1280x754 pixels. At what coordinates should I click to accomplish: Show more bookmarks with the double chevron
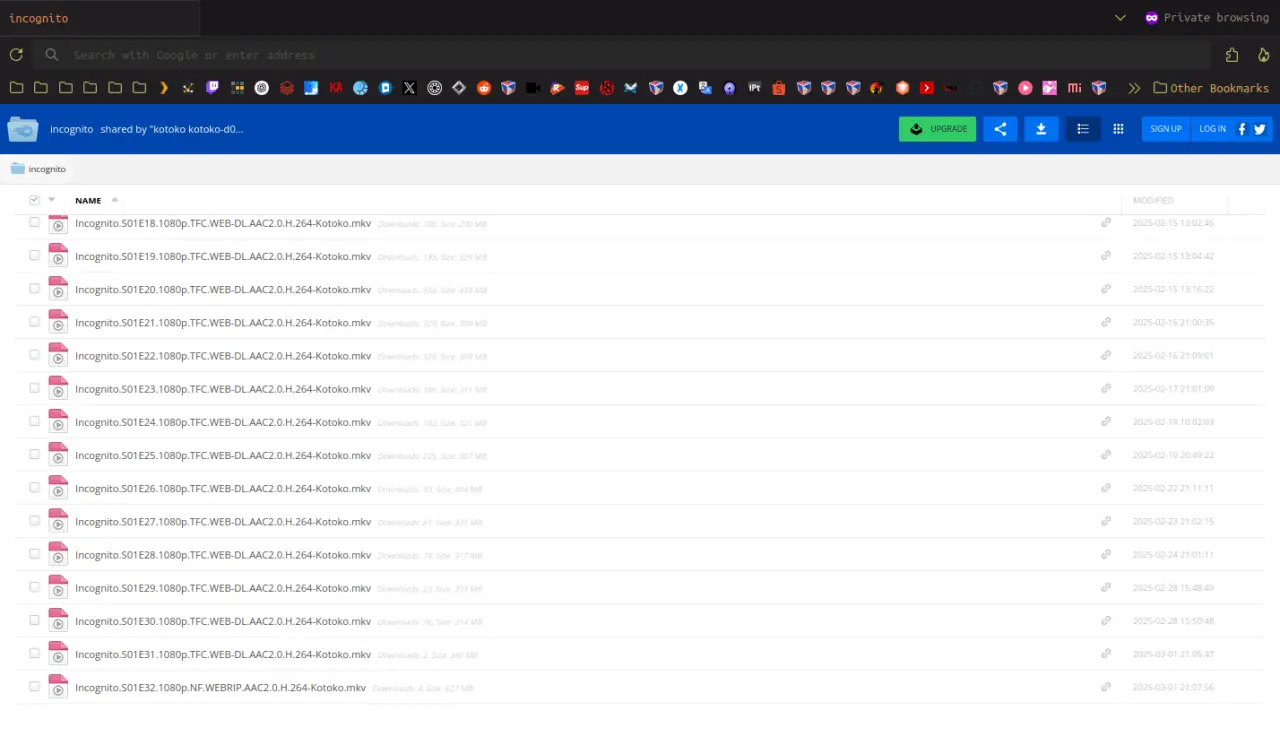[x=1134, y=88]
